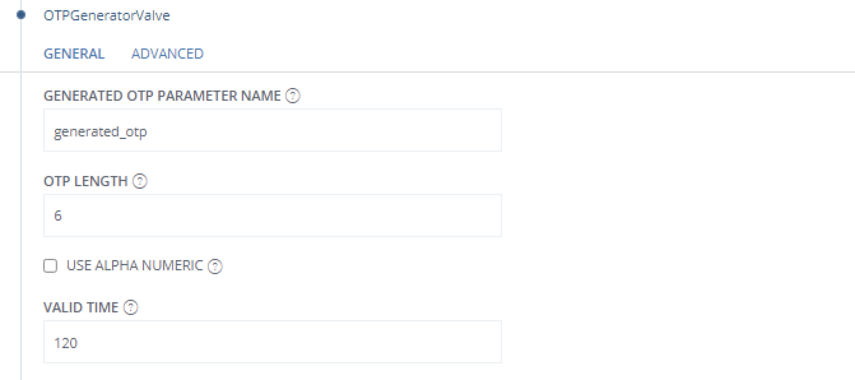This screenshot has width=855, height=380.
Task: Click inside the OTP Length input box
Action: 273,215
